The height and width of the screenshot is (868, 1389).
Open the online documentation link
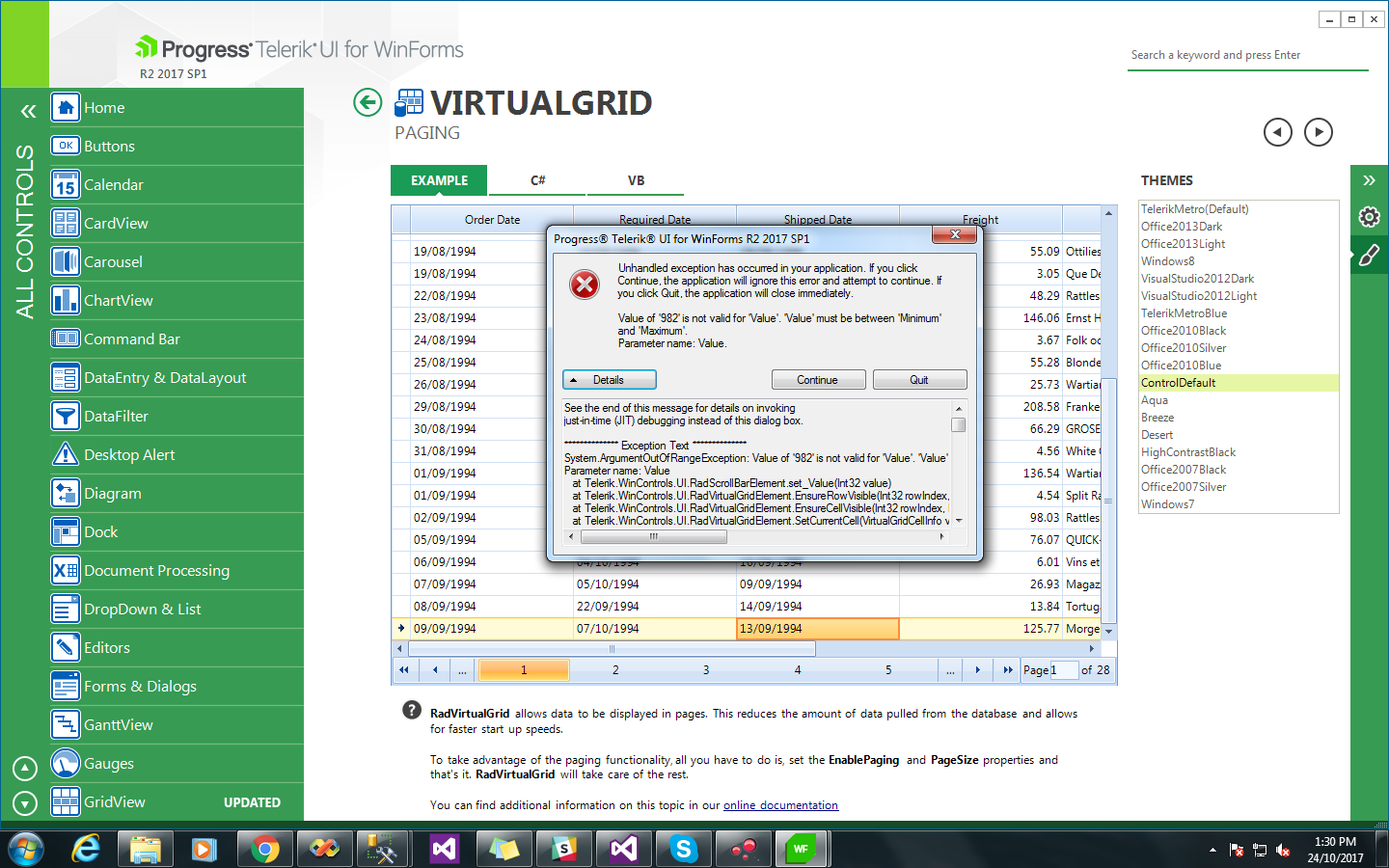point(780,805)
